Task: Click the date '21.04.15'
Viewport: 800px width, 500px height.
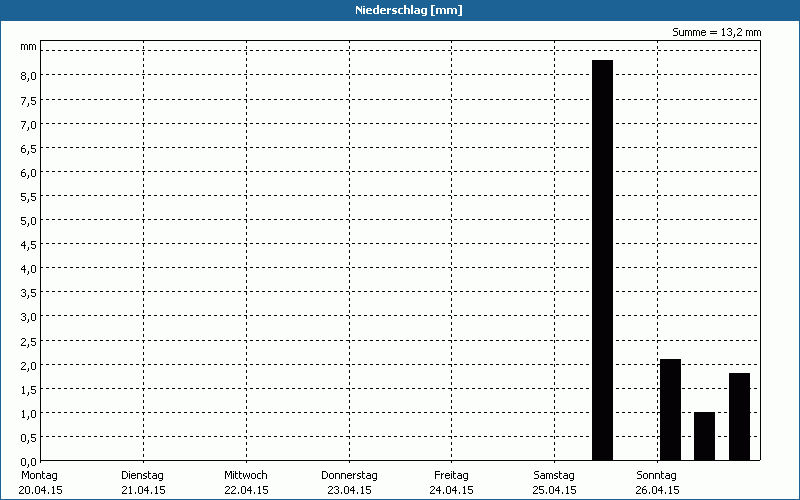Action: (143, 491)
